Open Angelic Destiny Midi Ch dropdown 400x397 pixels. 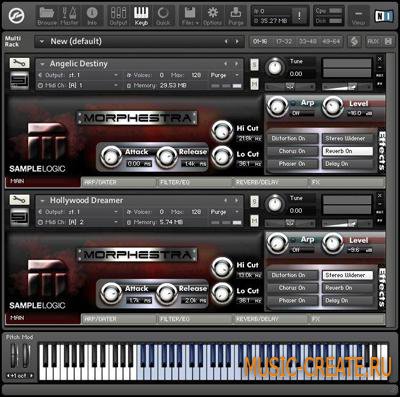coord(116,85)
